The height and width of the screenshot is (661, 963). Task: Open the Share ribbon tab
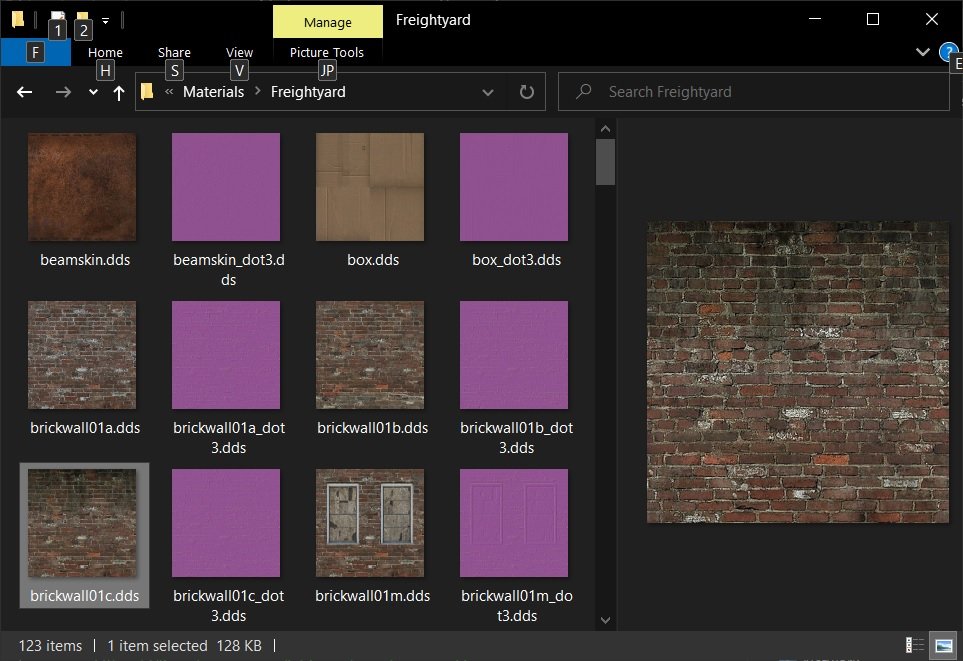tap(174, 52)
